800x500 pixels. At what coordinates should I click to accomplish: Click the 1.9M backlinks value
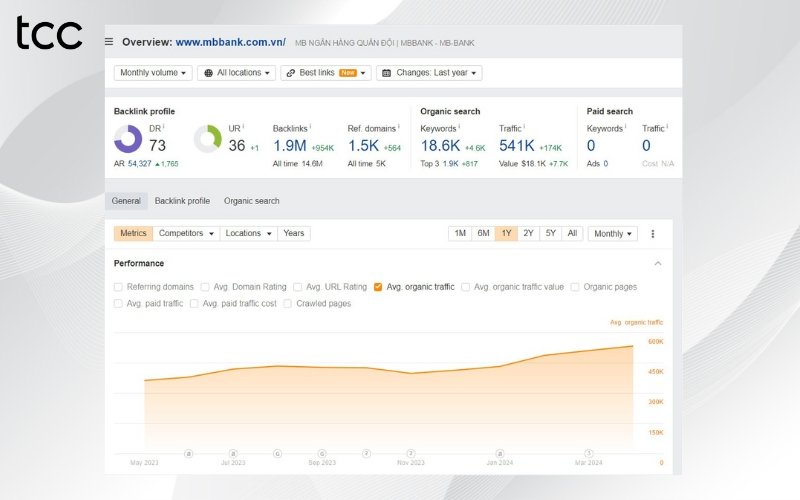[290, 146]
